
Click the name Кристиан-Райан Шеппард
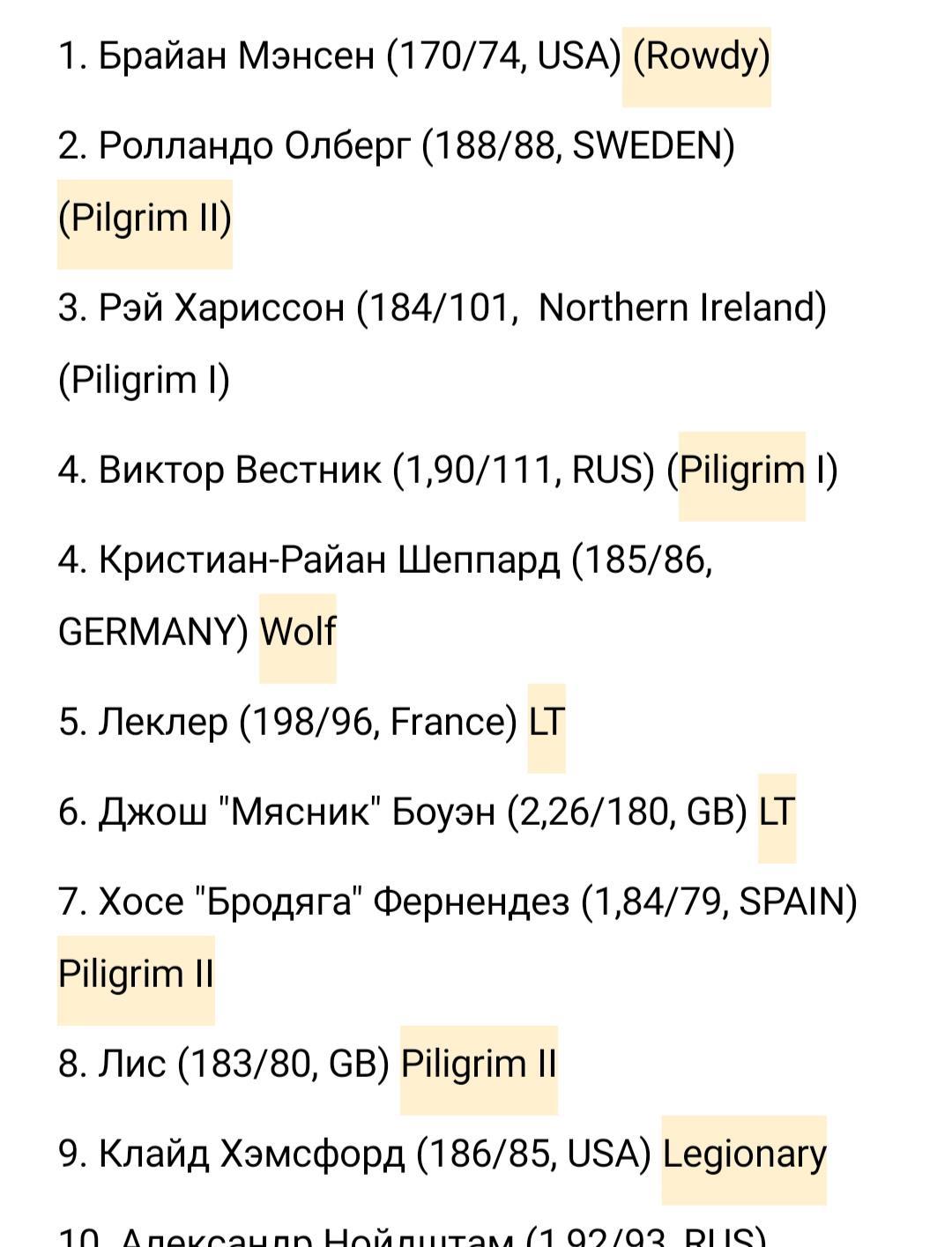click(x=329, y=560)
